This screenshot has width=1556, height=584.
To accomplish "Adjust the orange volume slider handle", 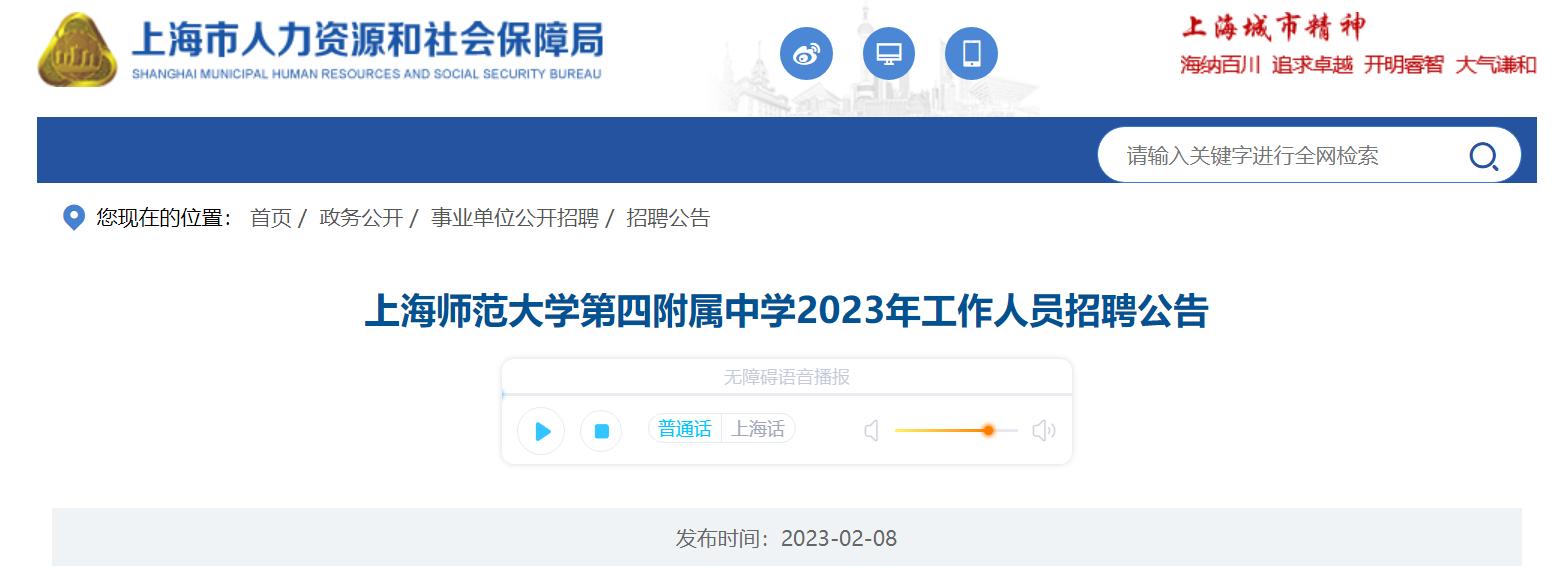I will tap(988, 430).
